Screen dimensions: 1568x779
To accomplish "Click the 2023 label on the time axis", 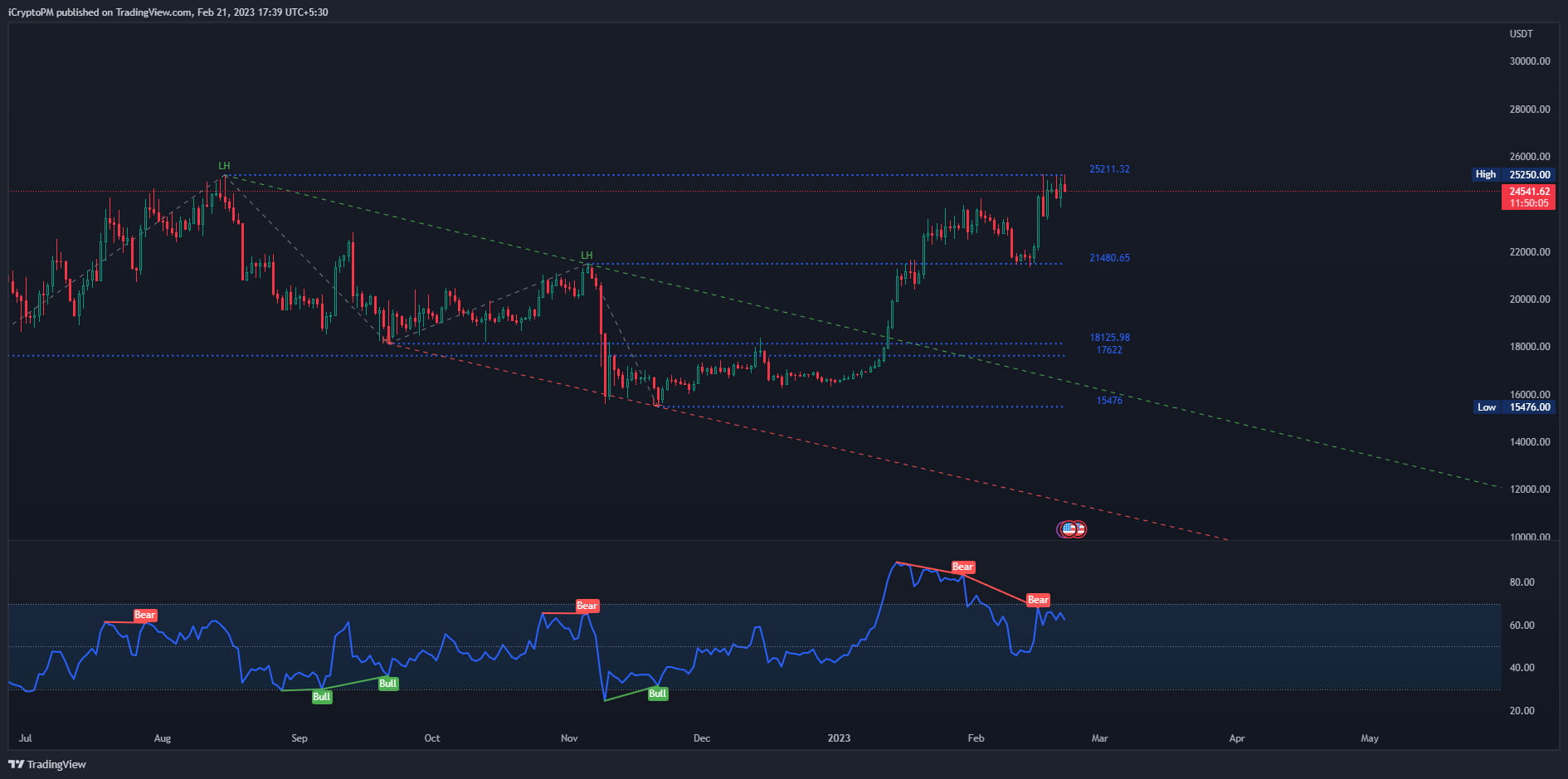I will pos(840,738).
